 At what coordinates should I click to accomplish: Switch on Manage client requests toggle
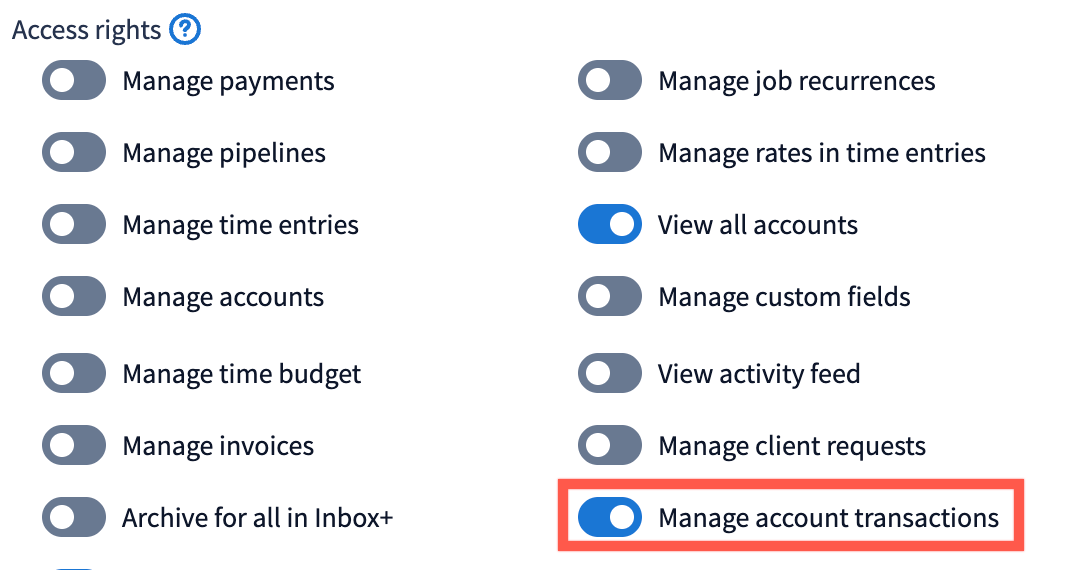pyautogui.click(x=610, y=446)
